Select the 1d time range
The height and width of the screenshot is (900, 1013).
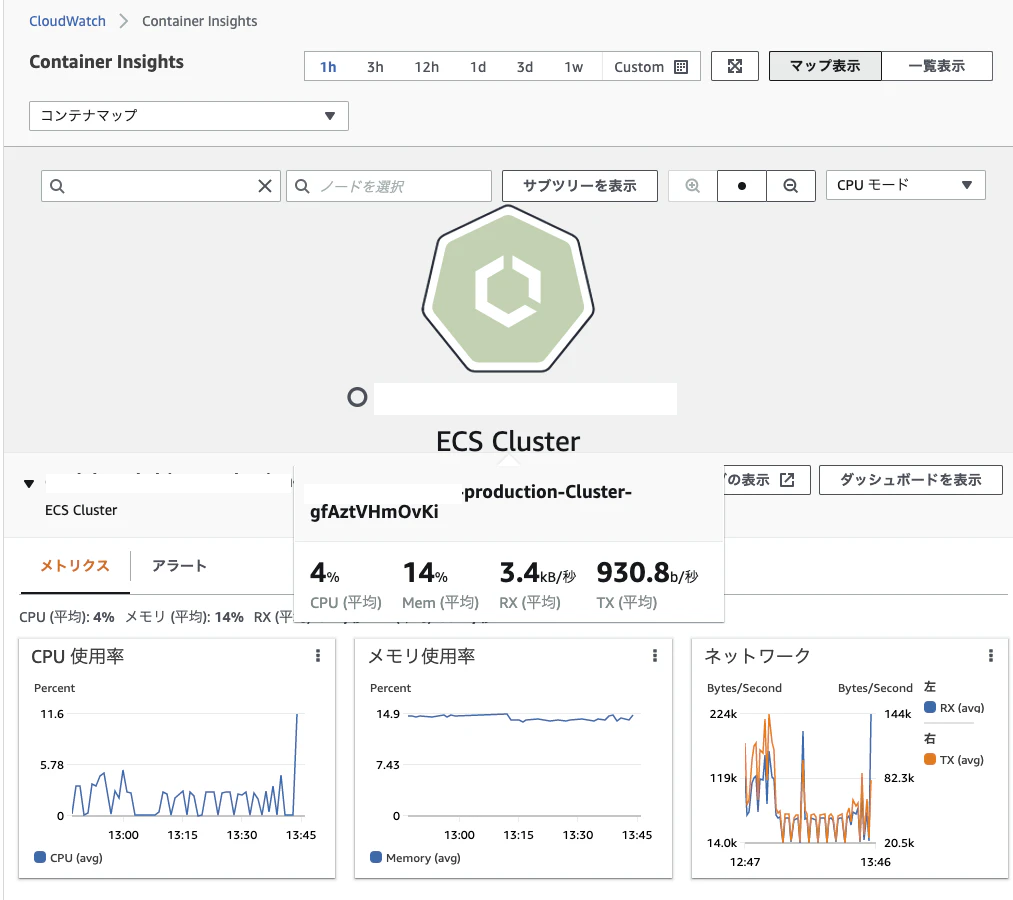(478, 67)
